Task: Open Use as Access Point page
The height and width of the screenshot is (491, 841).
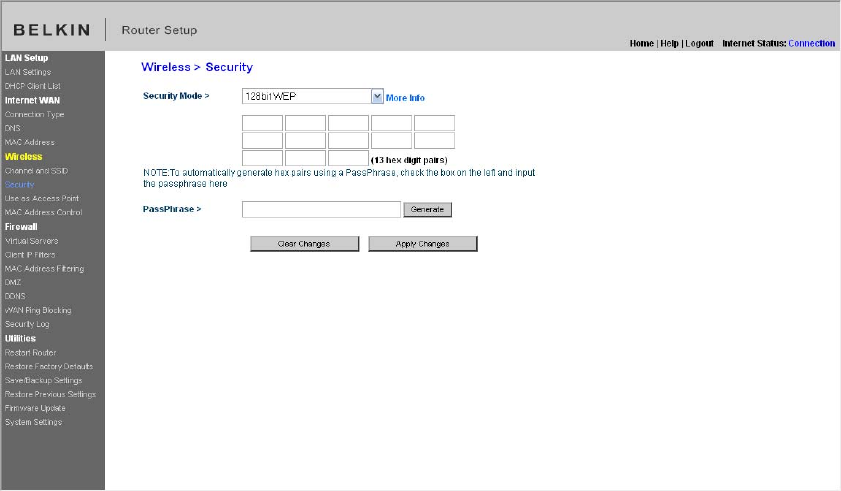Action: [42, 199]
